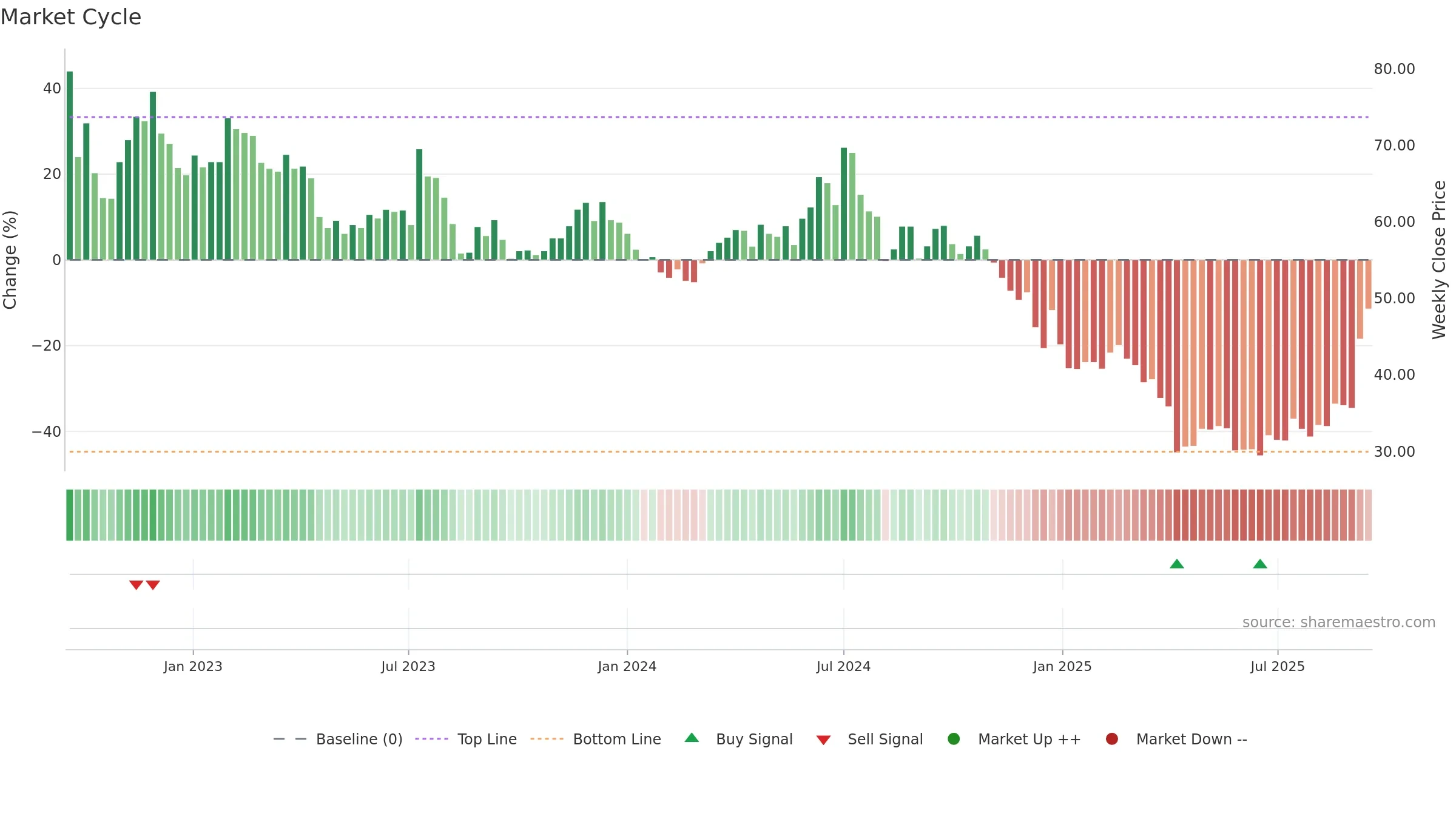
Task: Click the last pale red heatmap strip cell
Action: click(1368, 515)
